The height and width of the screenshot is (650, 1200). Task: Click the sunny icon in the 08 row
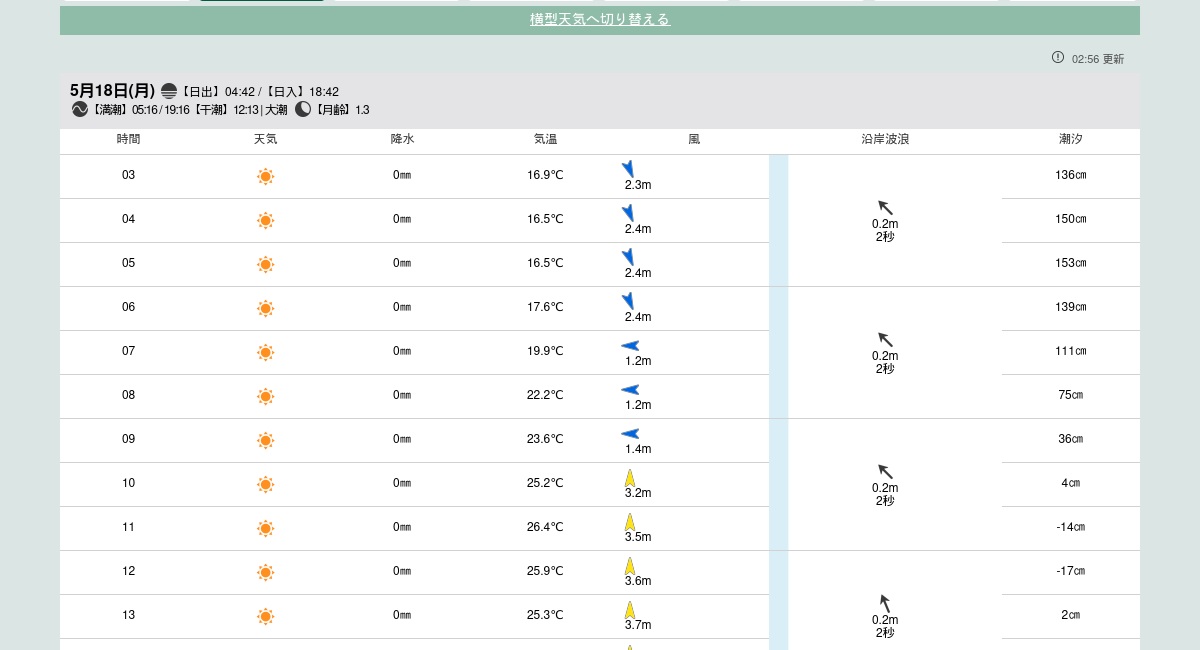(265, 397)
